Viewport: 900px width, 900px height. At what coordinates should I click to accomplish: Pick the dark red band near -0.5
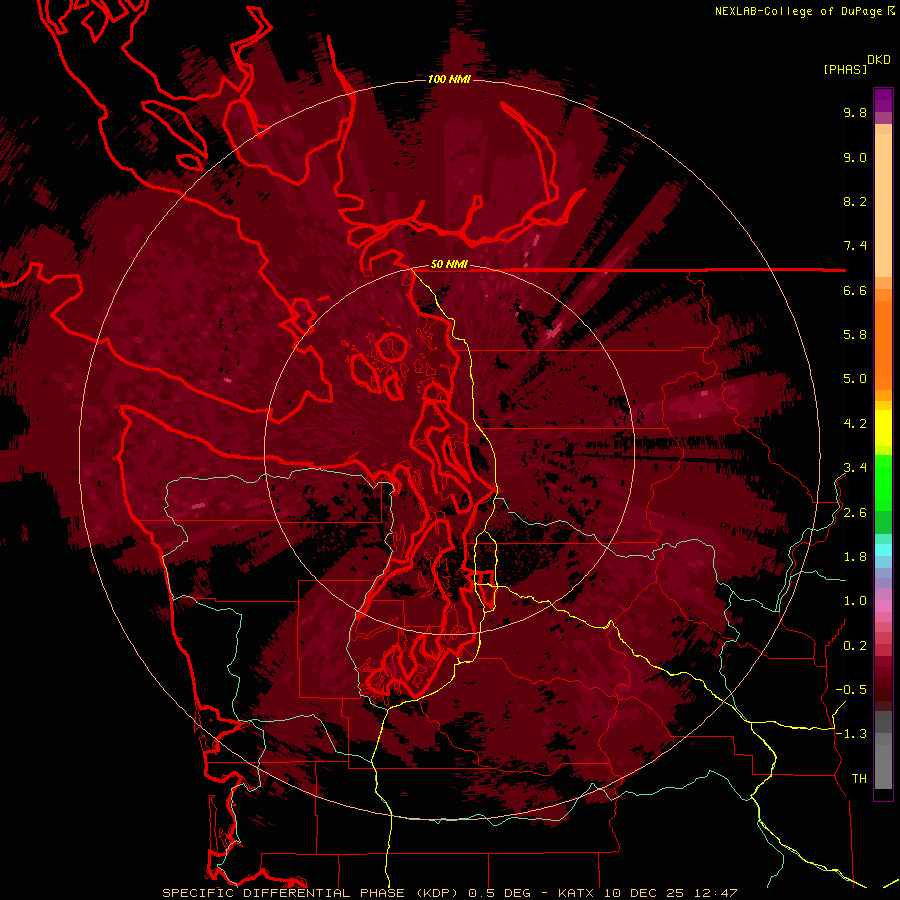tap(883, 689)
